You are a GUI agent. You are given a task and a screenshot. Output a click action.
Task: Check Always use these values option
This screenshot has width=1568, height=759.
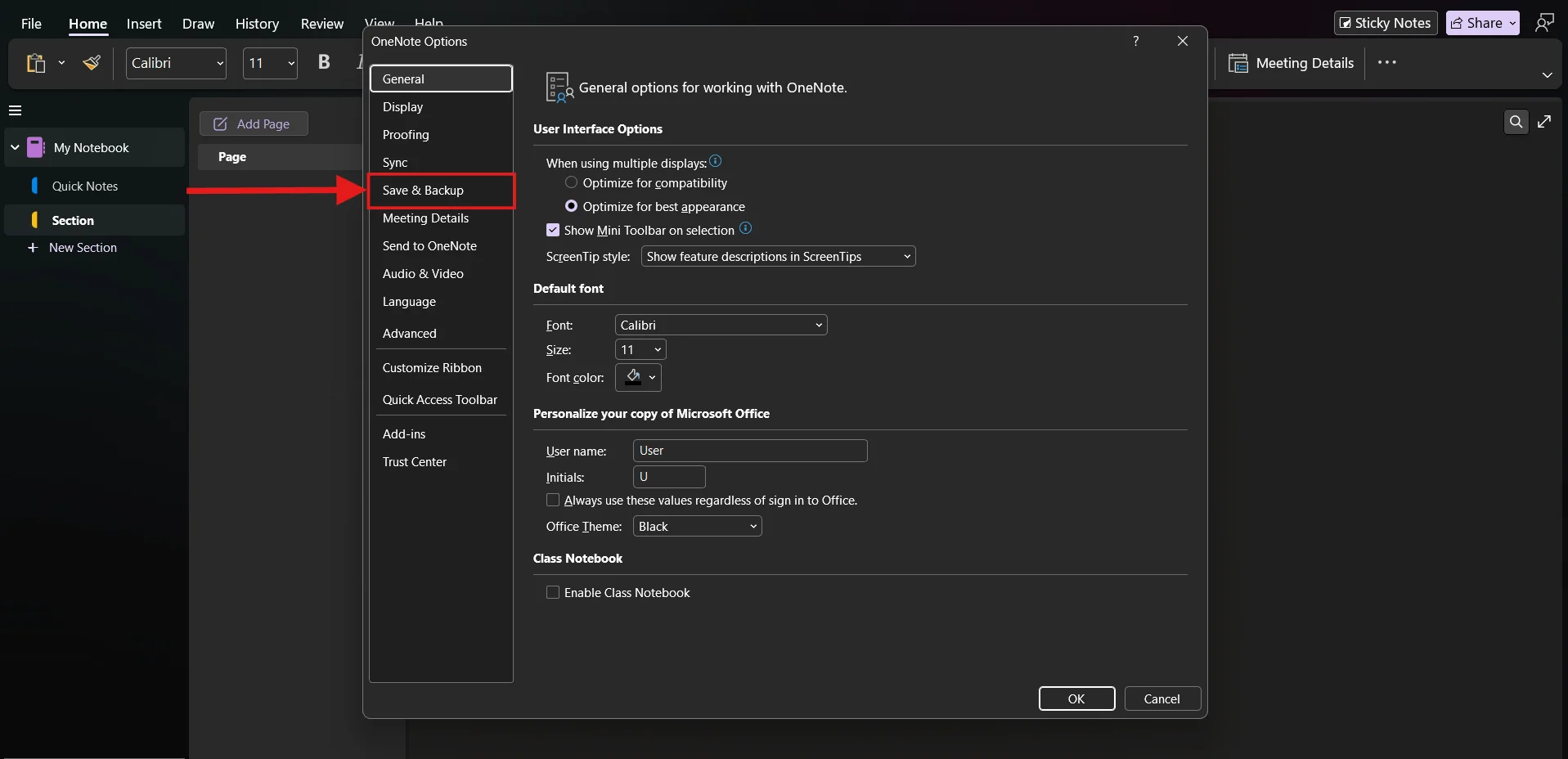pyautogui.click(x=553, y=500)
